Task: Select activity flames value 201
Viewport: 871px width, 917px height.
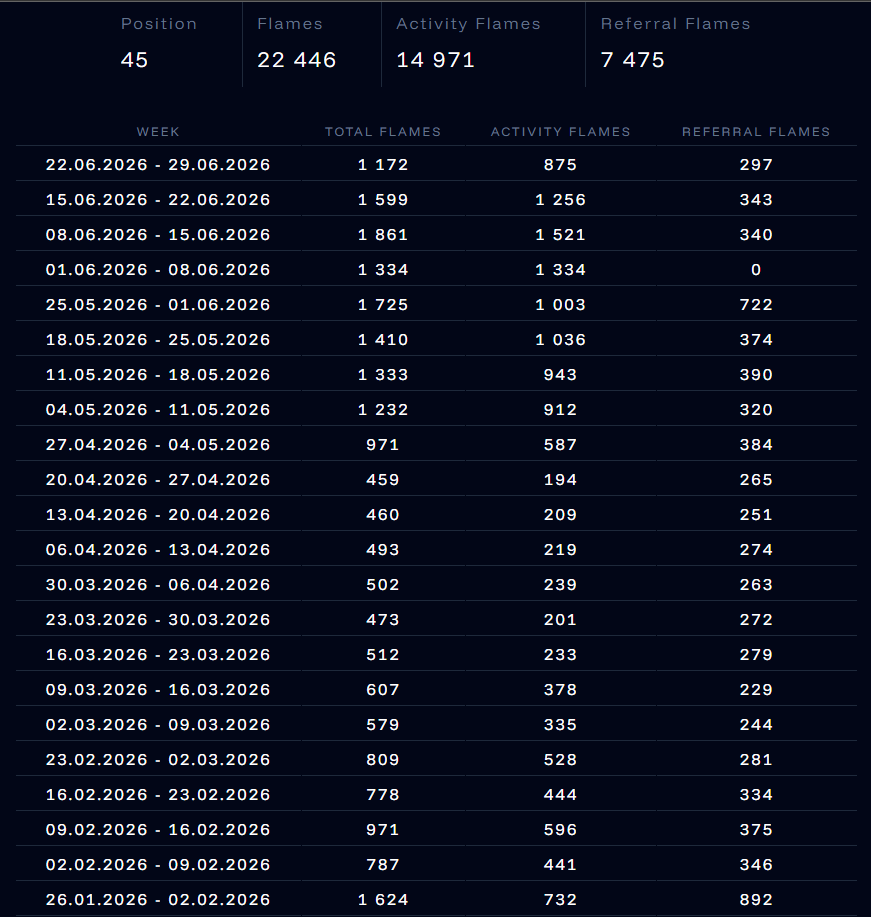Action: point(560,619)
